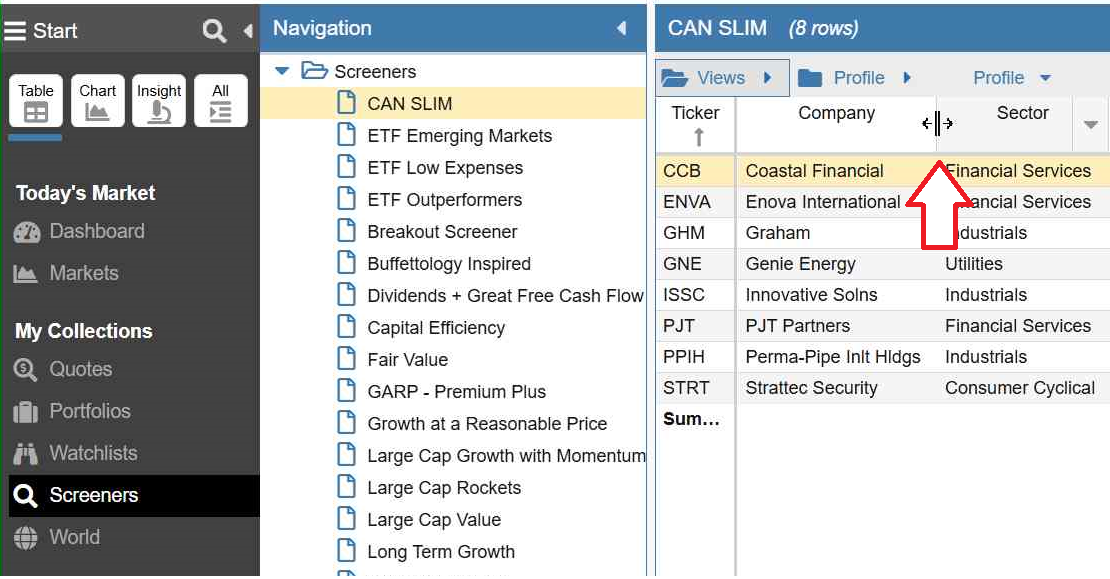The width and height of the screenshot is (1110, 579).
Task: Select the GNE Genie Energy row
Action: pyautogui.click(x=800, y=264)
